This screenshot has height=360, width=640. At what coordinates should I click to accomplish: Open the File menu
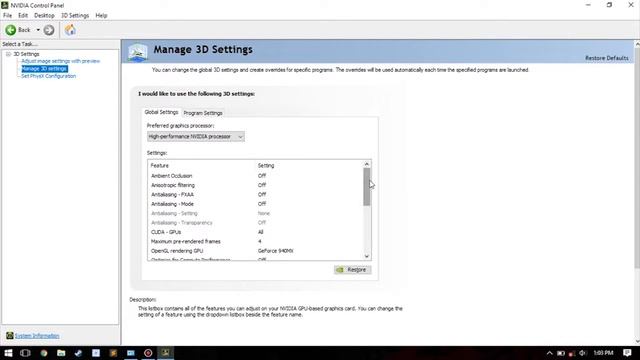pyautogui.click(x=7, y=16)
